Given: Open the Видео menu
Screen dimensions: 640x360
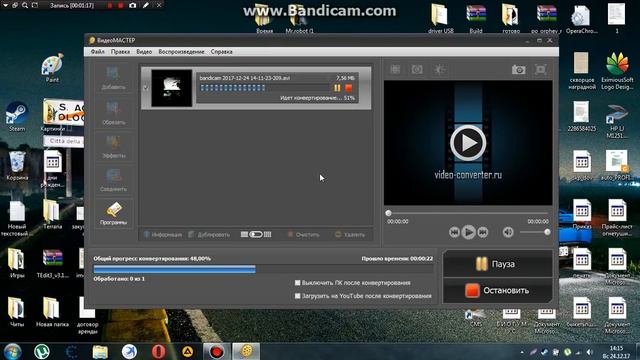Looking at the screenshot, I should point(144,52).
